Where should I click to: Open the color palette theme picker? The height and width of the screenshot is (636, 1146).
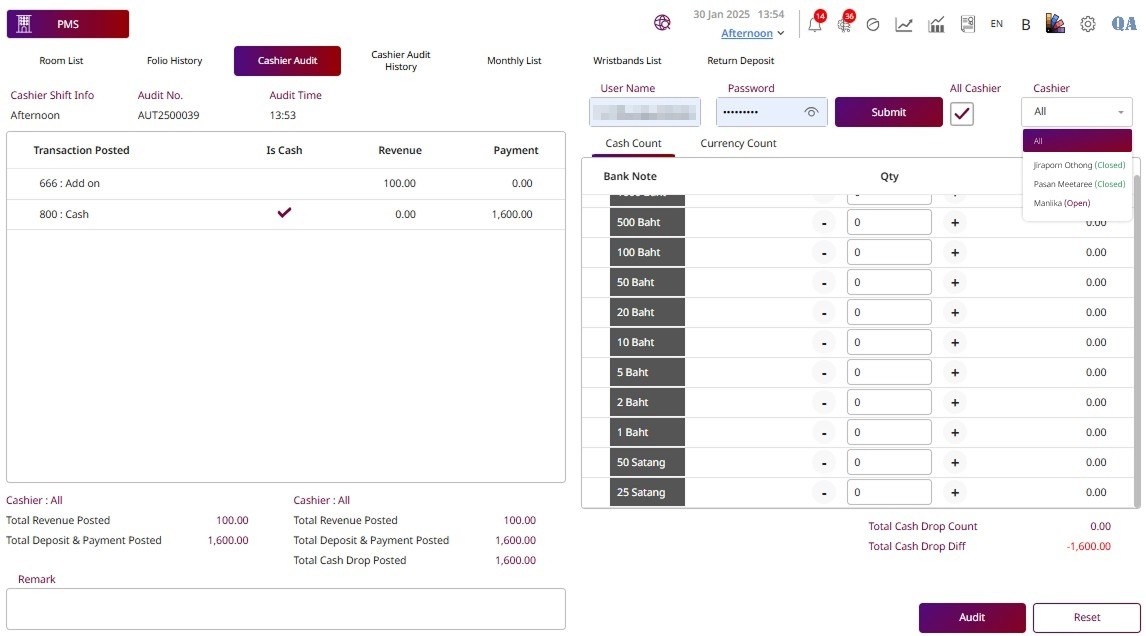pos(1055,24)
